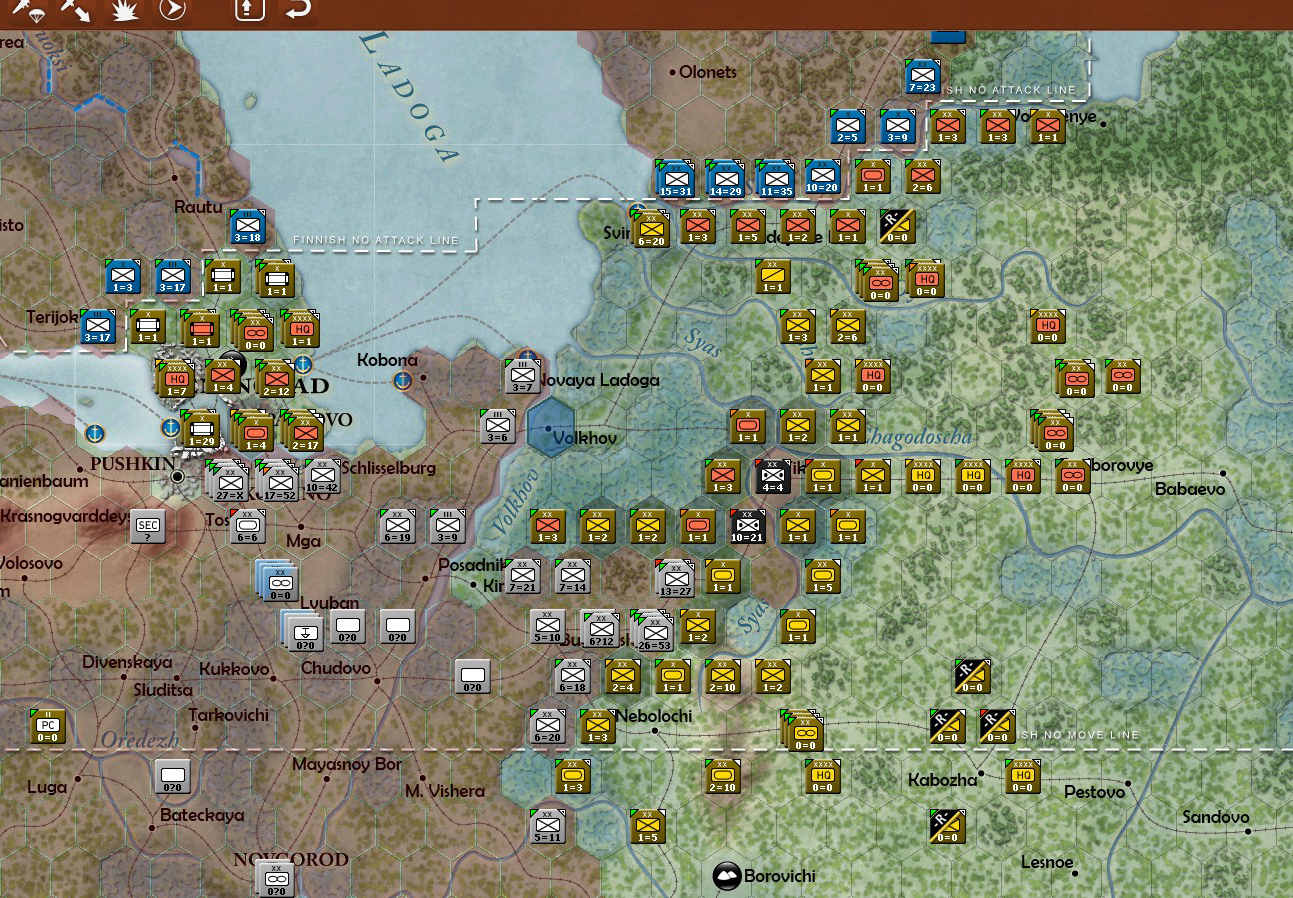
Task: Select the German unit marked 10=42
Action: [x=322, y=477]
